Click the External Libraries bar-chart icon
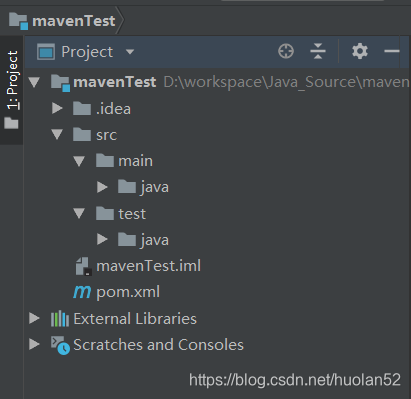This screenshot has width=411, height=399. coord(60,319)
